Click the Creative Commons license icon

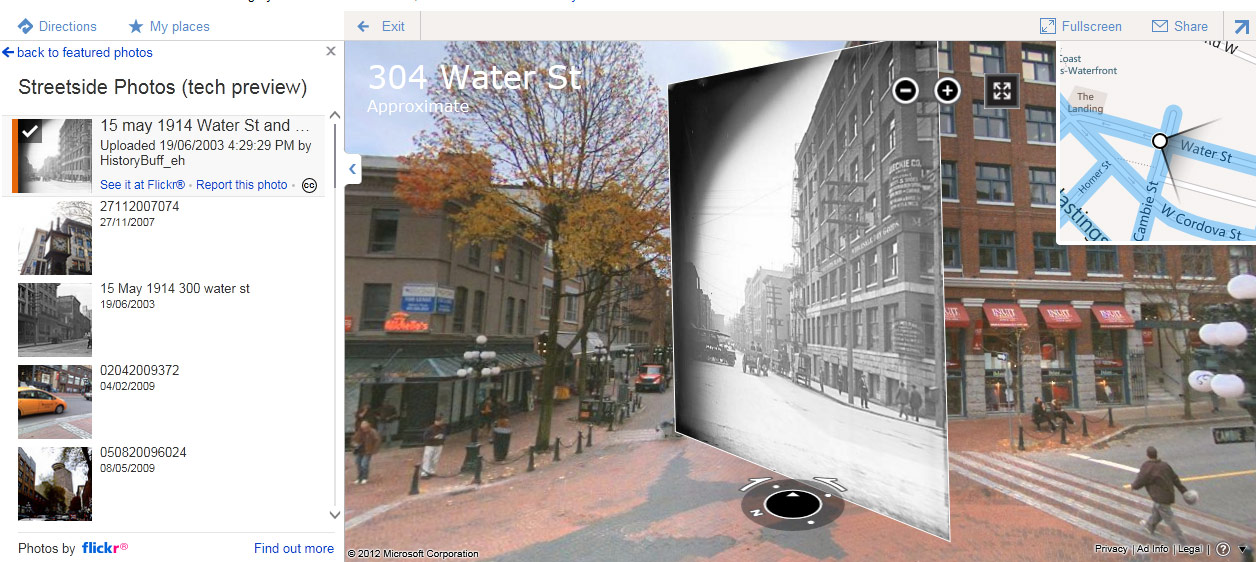(309, 185)
